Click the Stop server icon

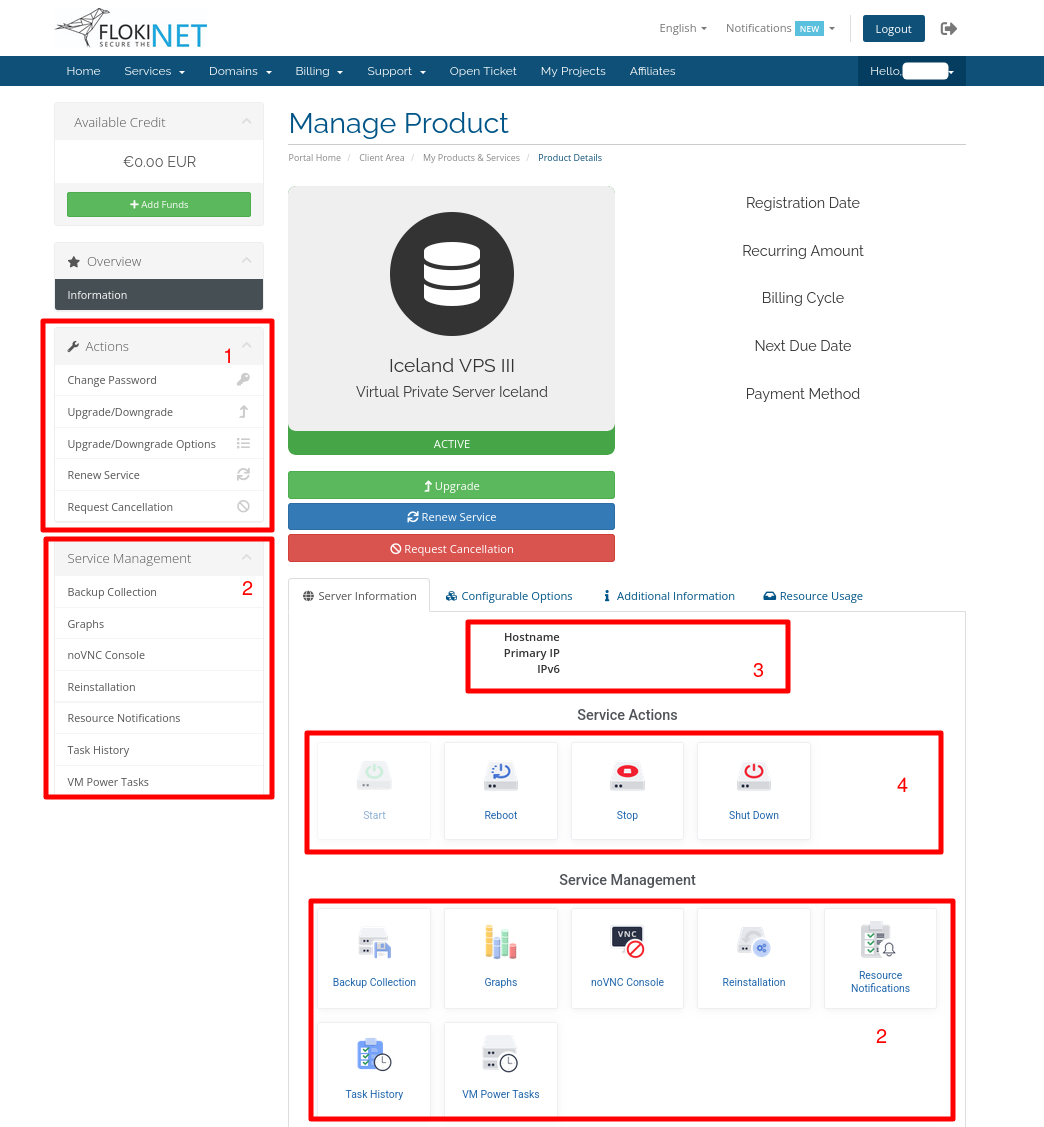pos(627,776)
